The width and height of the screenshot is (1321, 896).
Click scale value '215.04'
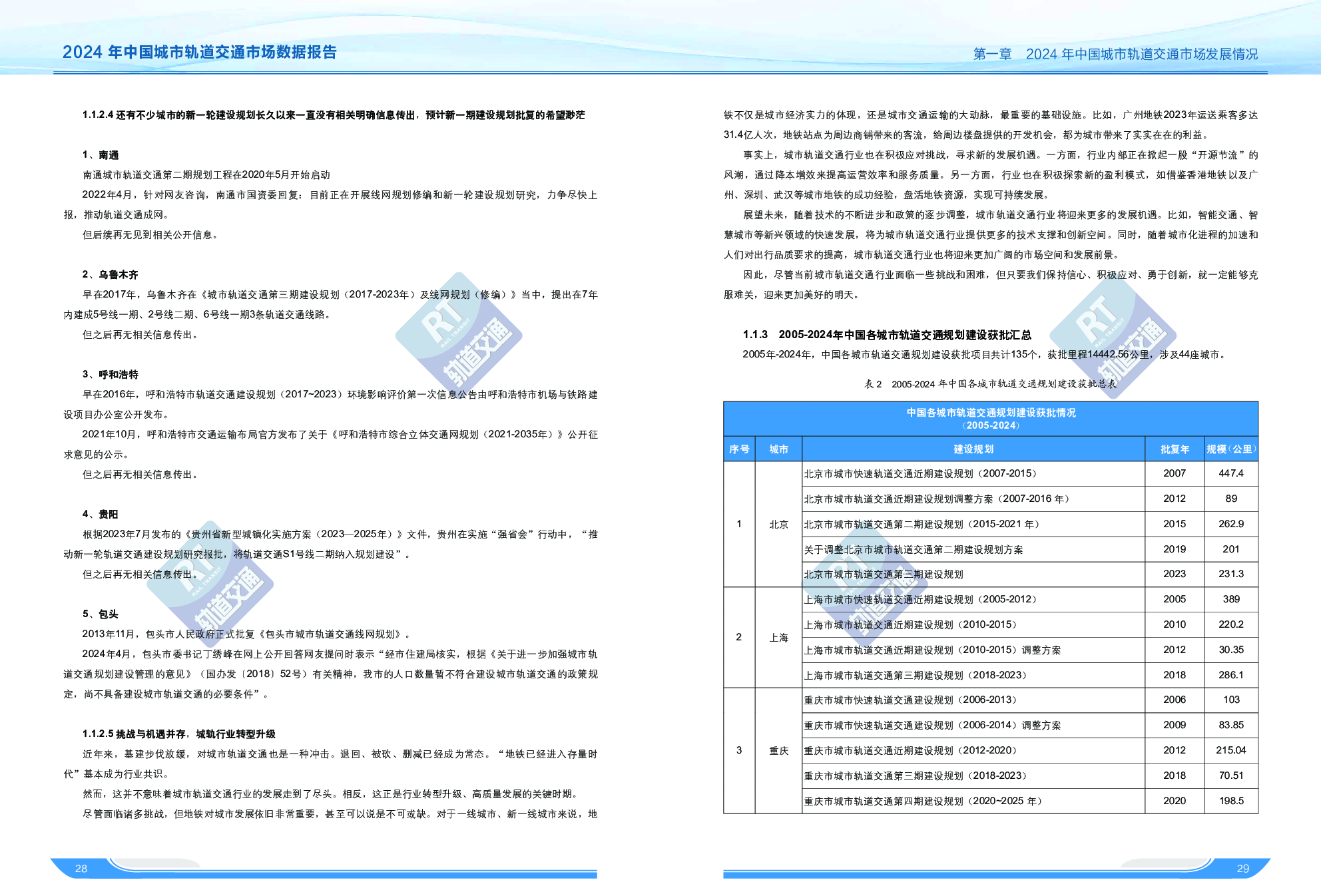[1231, 750]
